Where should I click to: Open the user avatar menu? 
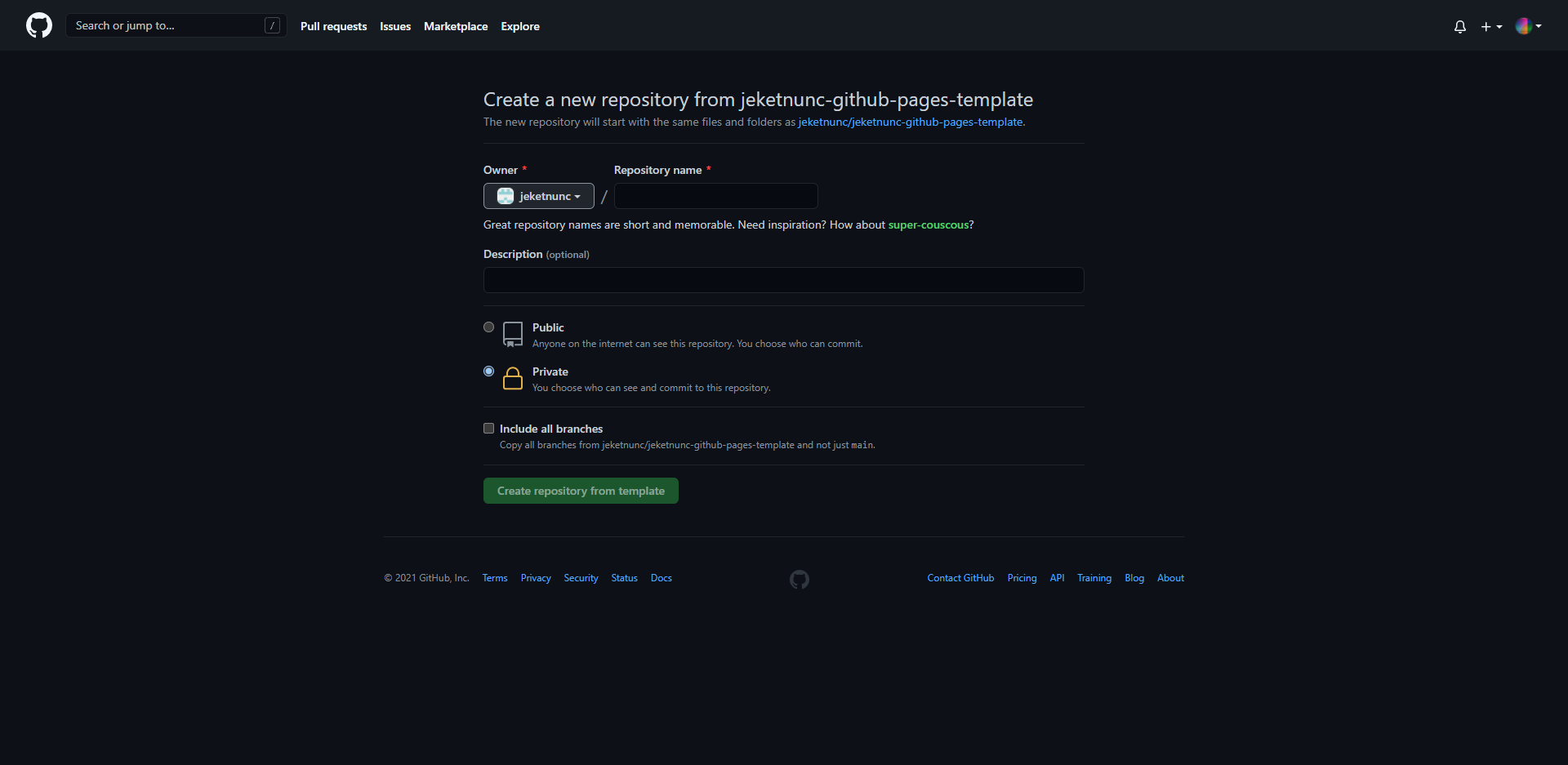[x=1528, y=26]
